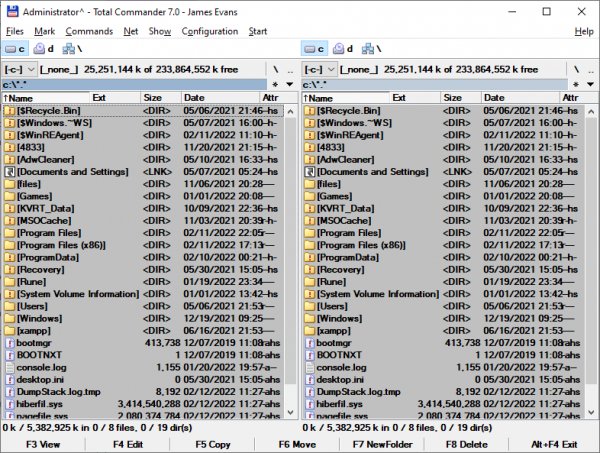Open left panel drive dropdown [-c-]

click(x=20, y=70)
